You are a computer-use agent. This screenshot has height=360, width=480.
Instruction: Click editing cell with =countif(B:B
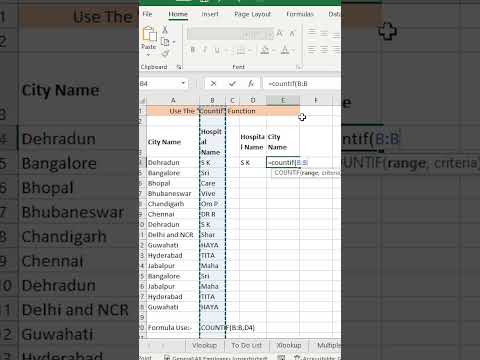pyautogui.click(x=283, y=162)
